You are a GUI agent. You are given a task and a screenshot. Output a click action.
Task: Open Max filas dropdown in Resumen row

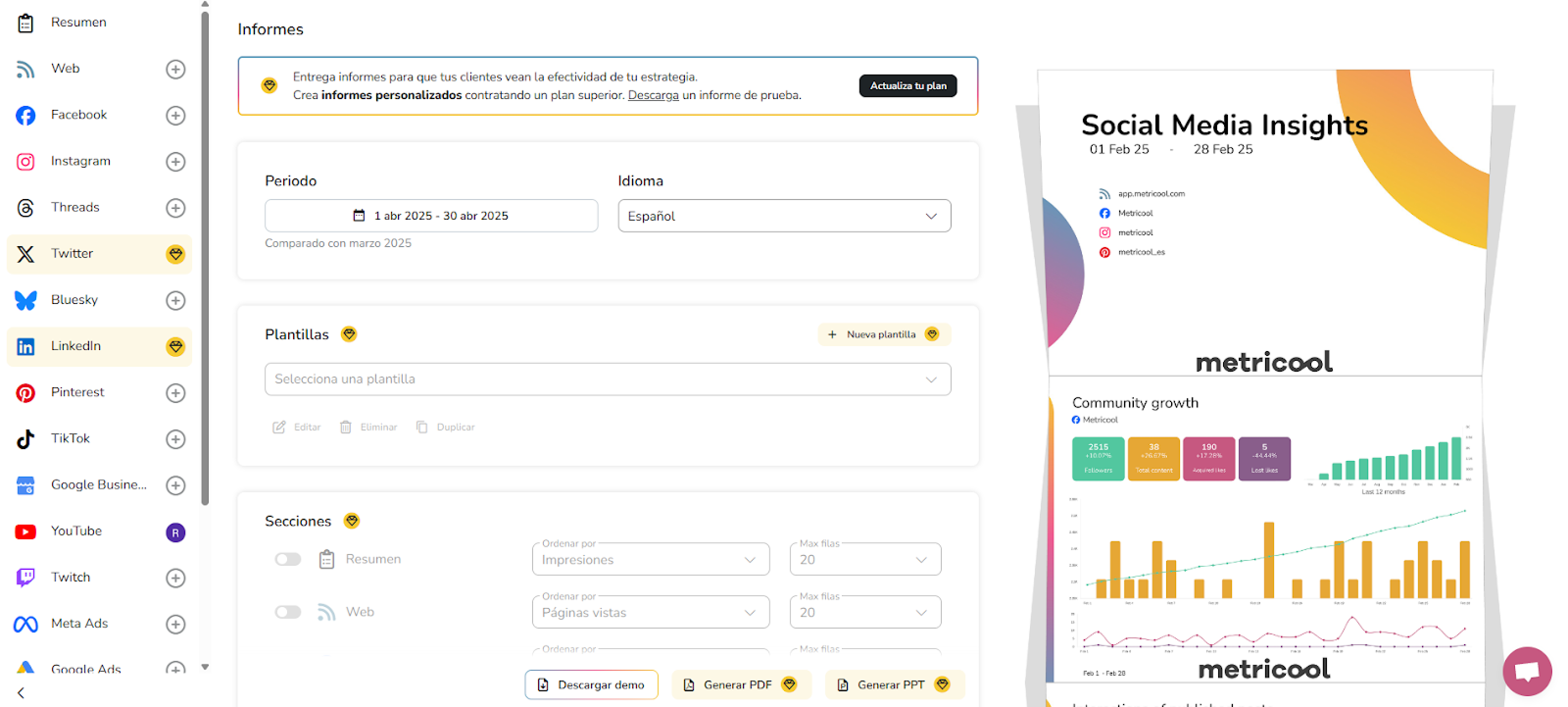865,560
